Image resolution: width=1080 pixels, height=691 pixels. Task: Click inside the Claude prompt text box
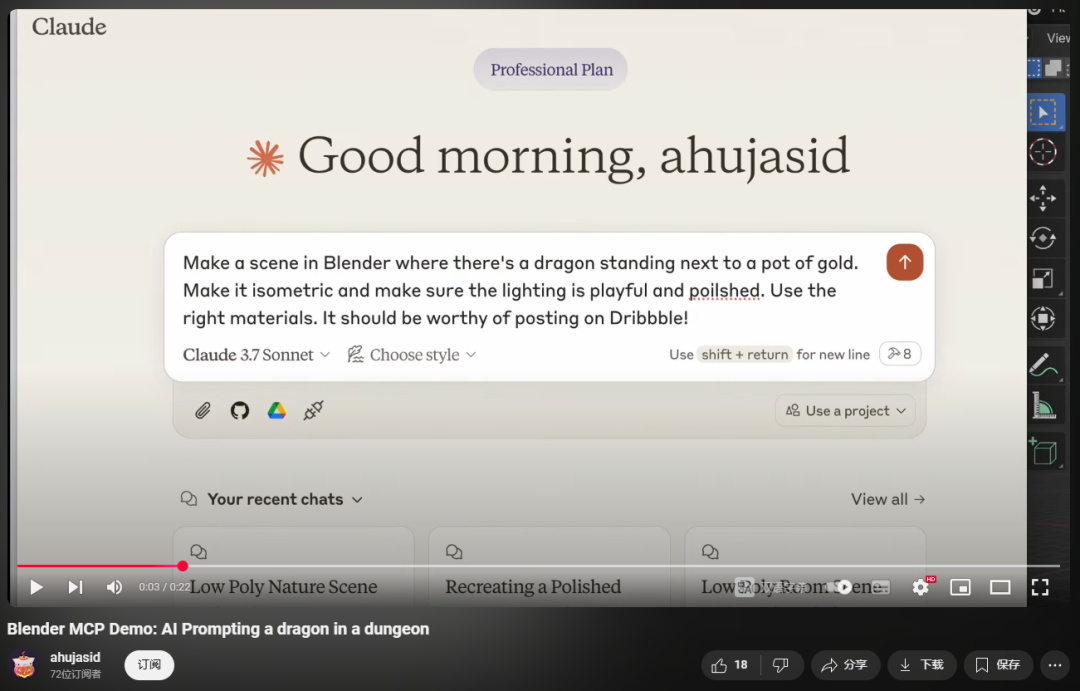[523, 290]
